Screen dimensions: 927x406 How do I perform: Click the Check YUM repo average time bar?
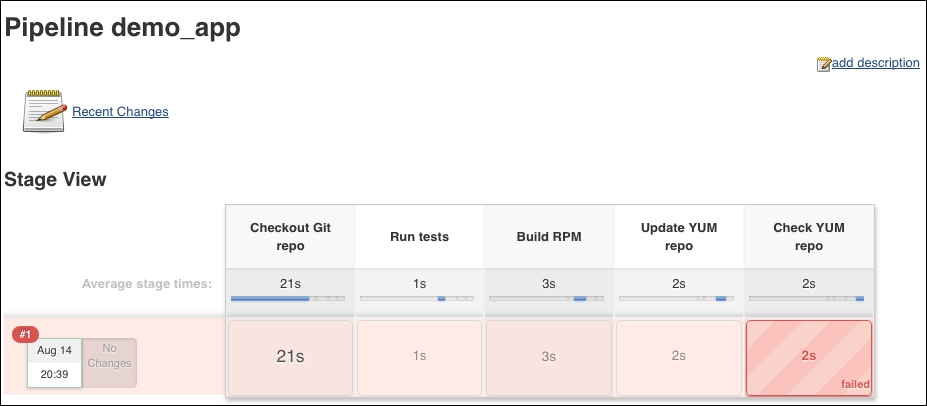click(x=806, y=298)
